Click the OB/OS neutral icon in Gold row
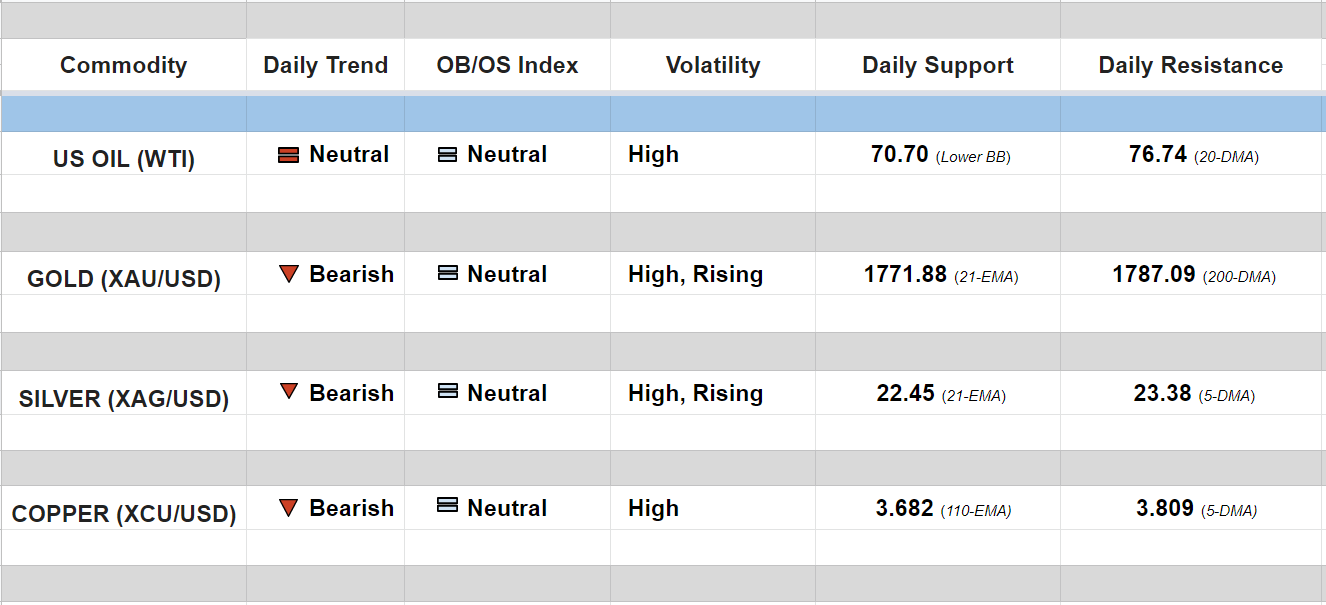 (x=448, y=274)
